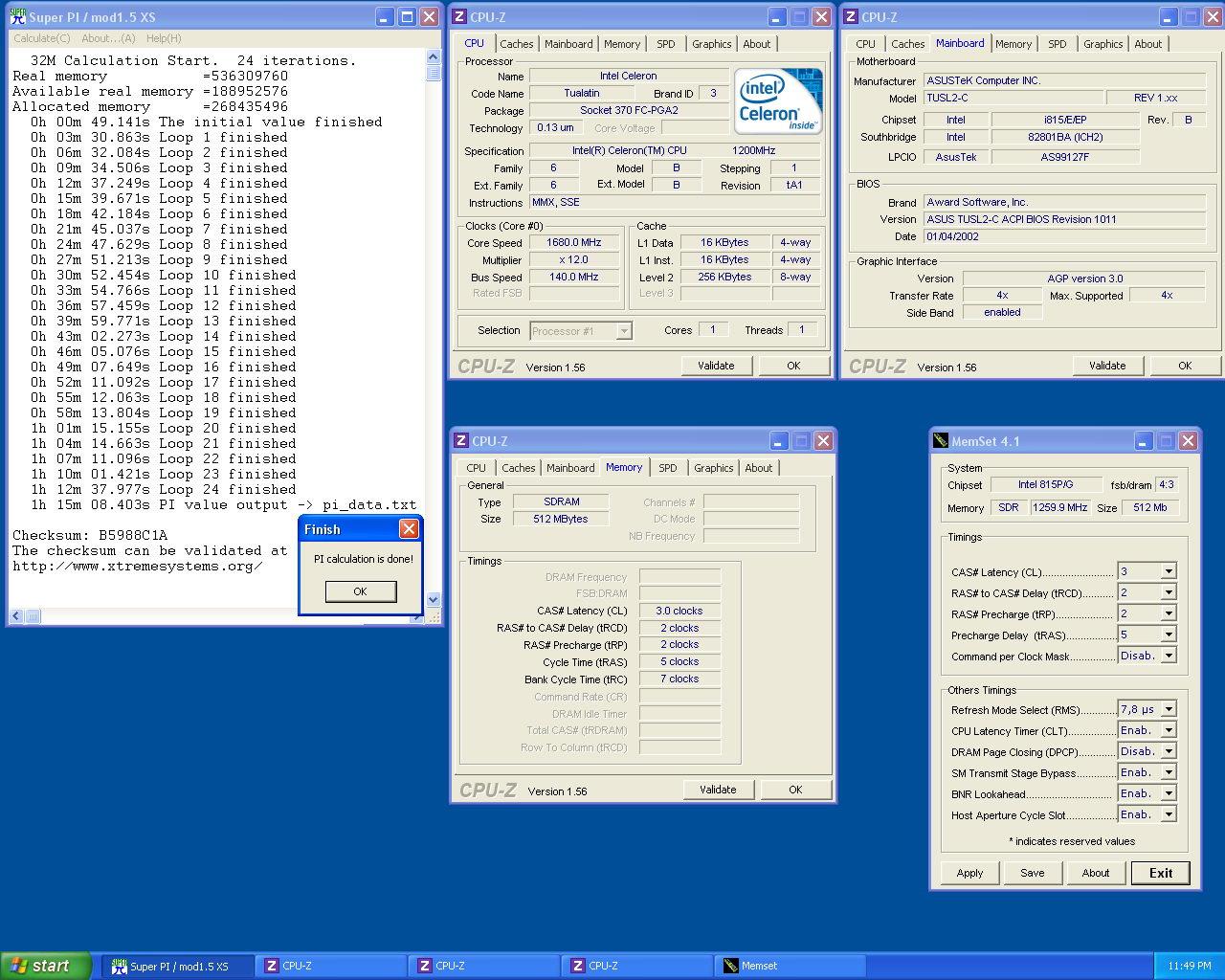Open Refresh Mode Select (RMS) dropdown
This screenshot has width=1225, height=980.
[x=1169, y=709]
